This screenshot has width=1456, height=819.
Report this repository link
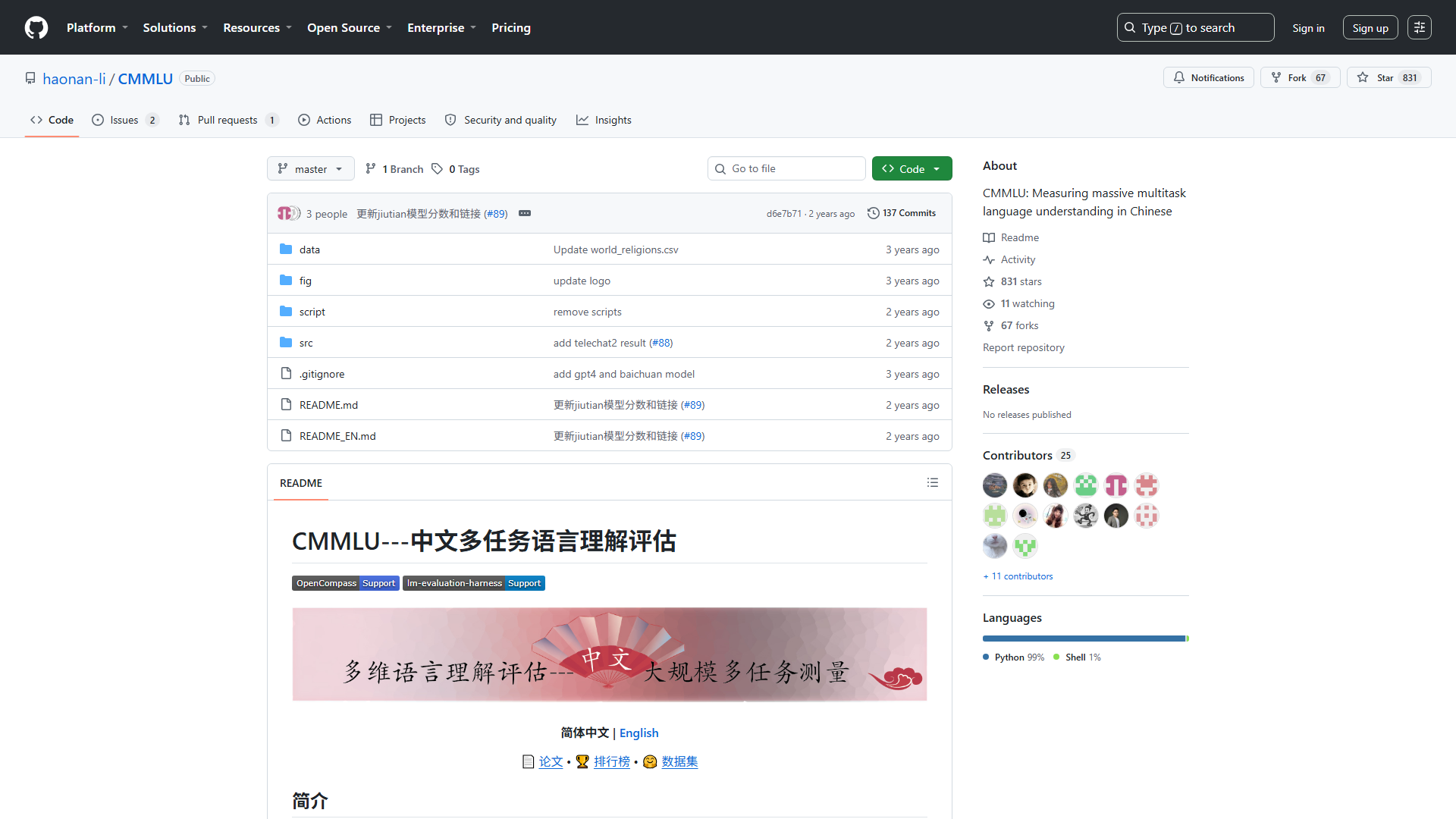[1024, 347]
